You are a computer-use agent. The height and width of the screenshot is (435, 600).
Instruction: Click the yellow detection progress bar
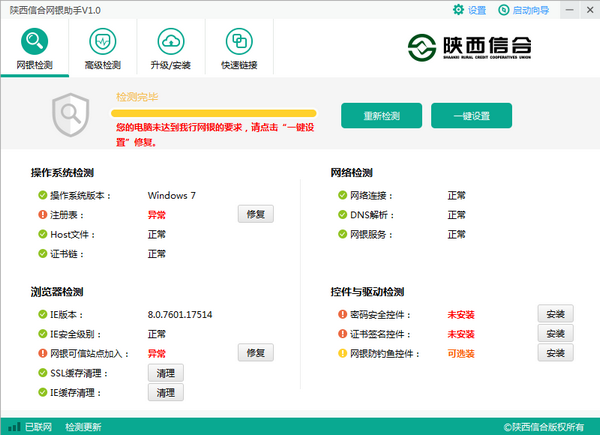point(215,113)
